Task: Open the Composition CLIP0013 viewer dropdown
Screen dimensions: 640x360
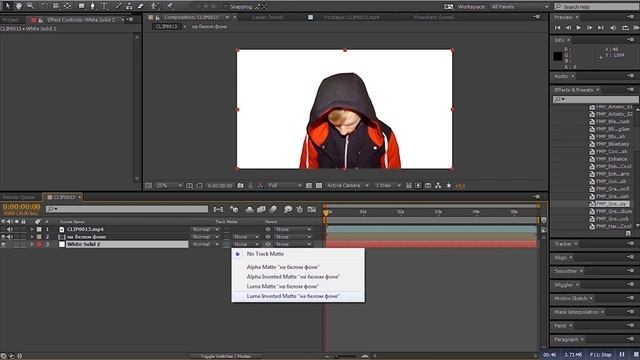Action: (227, 17)
